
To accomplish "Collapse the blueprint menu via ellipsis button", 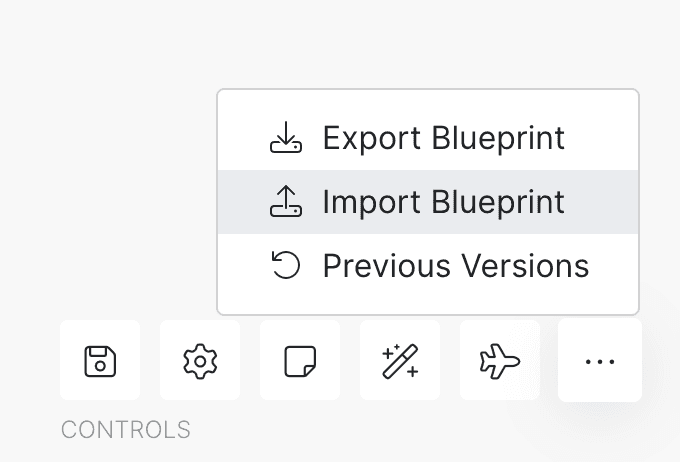I will coord(600,361).
